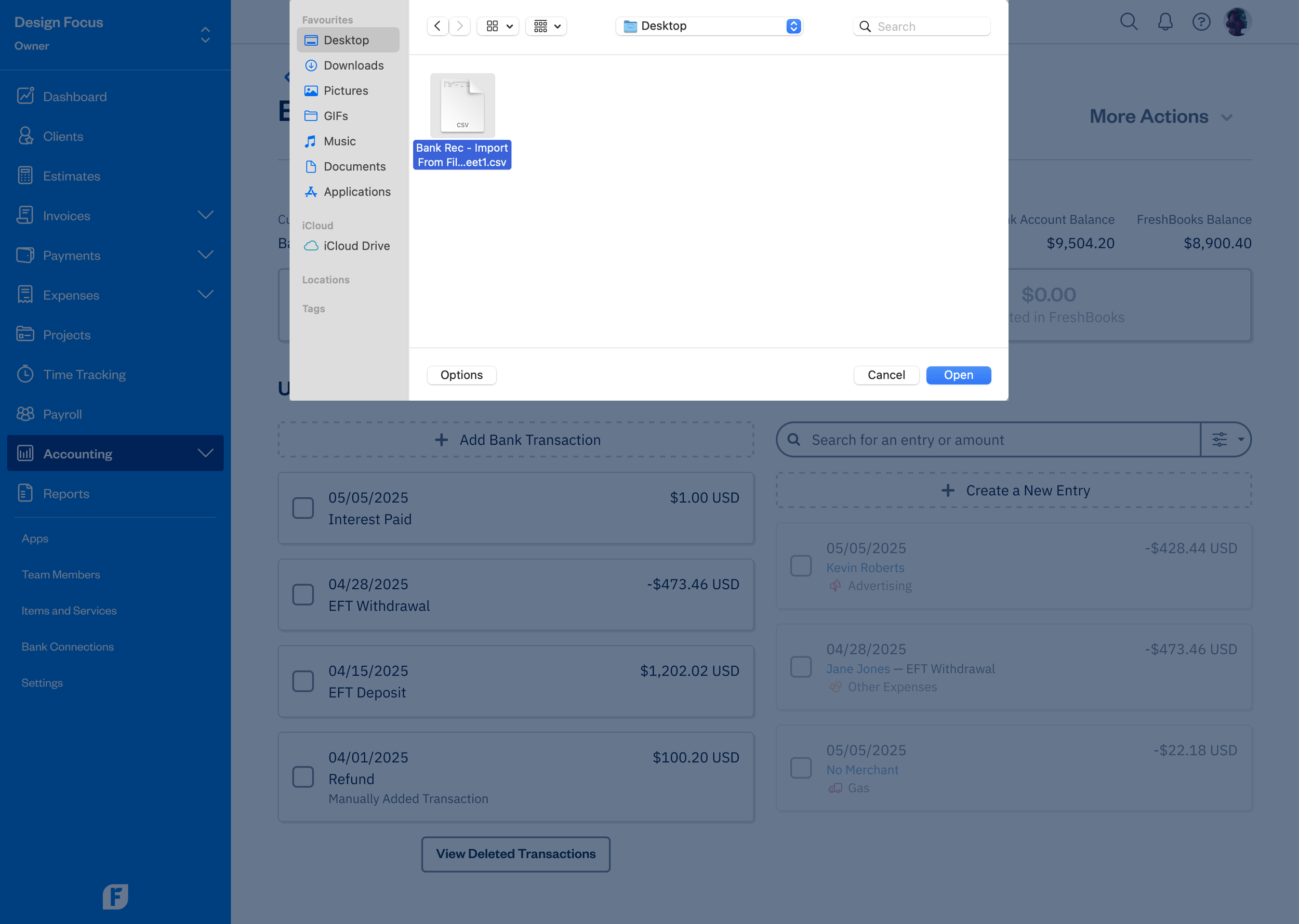Select Downloads in the file dialog sidebar

[x=353, y=65]
